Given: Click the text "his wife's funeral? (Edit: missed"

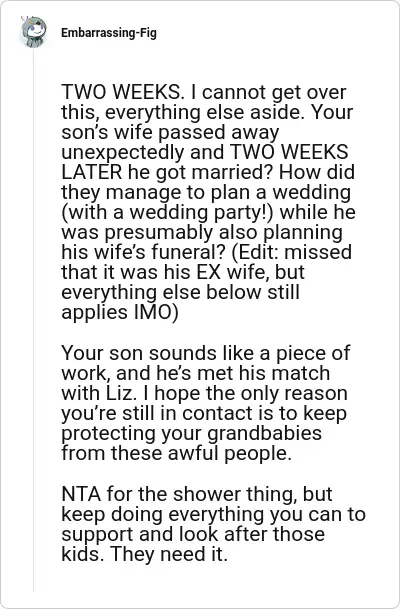Looking at the screenshot, I should point(207,252).
